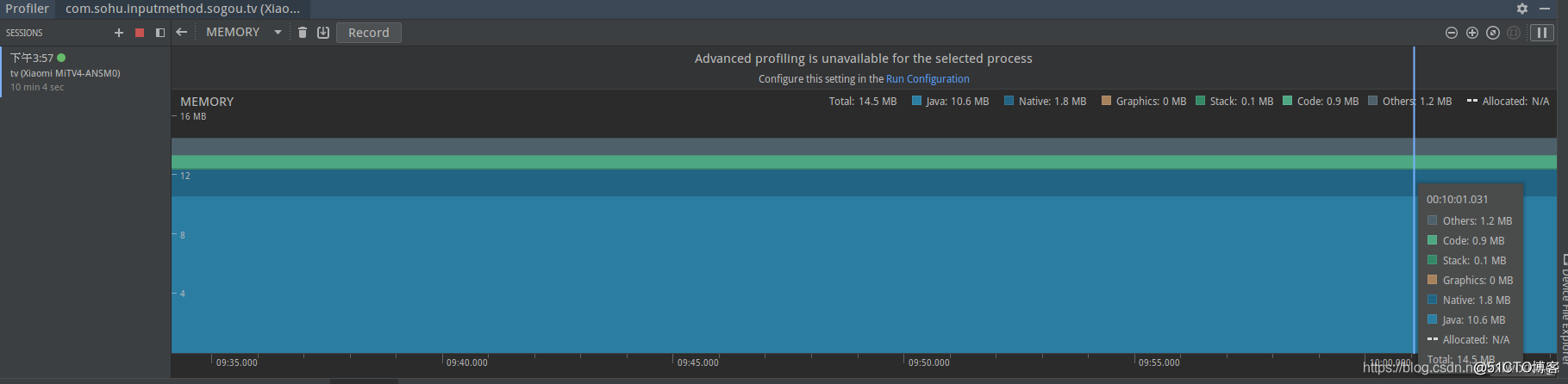Click tooltip entry Stack: 0.1 MB
The image size is (1568, 384).
tap(1467, 260)
